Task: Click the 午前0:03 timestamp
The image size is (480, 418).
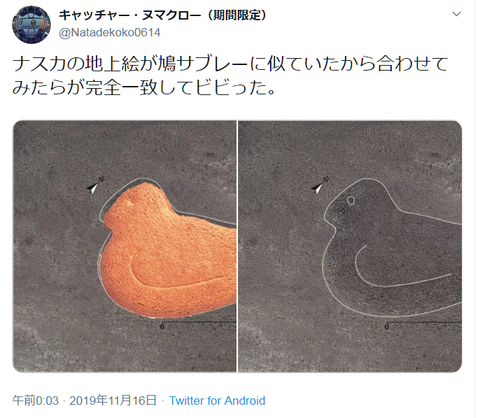Action: (x=35, y=400)
